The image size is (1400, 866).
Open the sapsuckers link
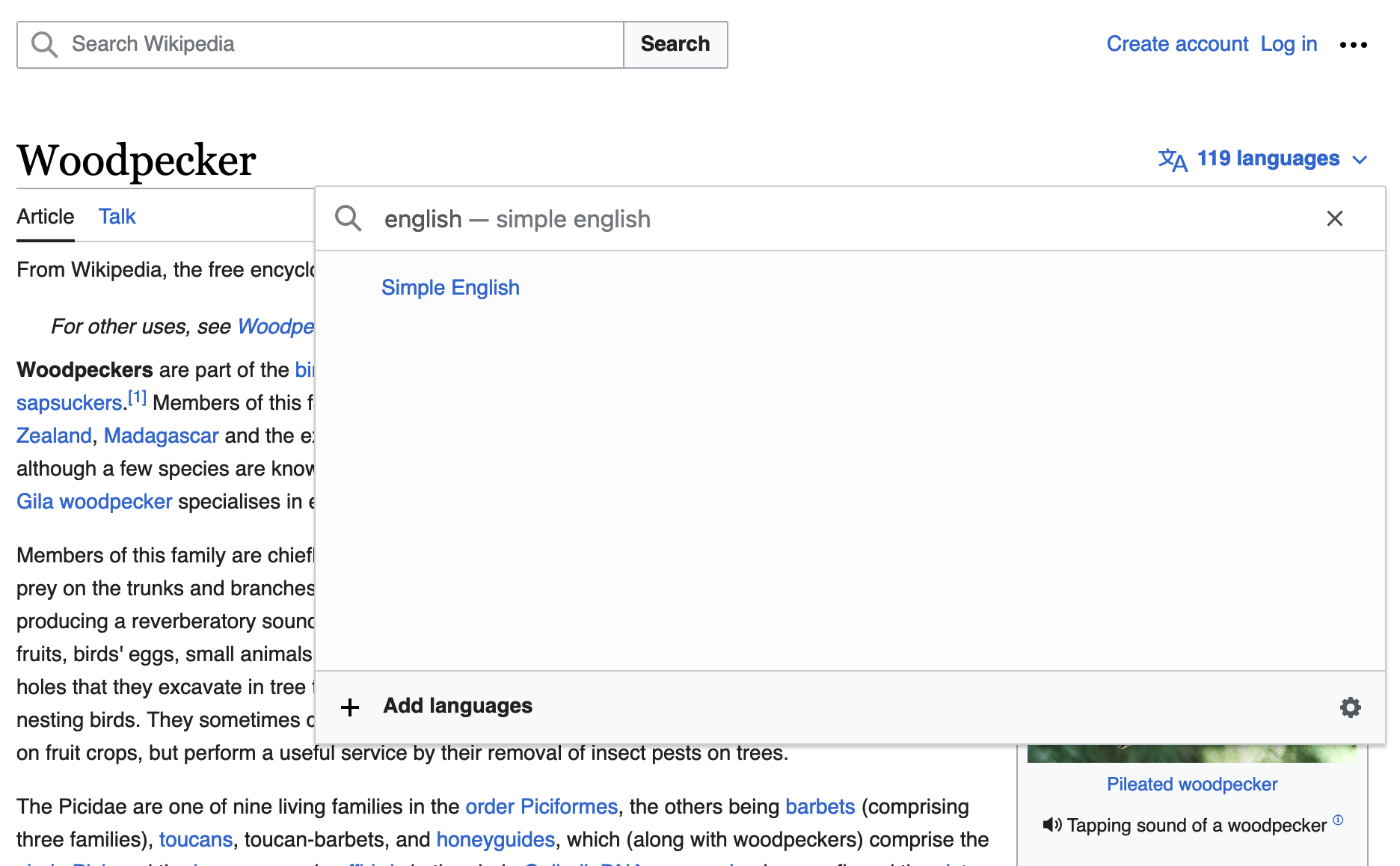(69, 403)
